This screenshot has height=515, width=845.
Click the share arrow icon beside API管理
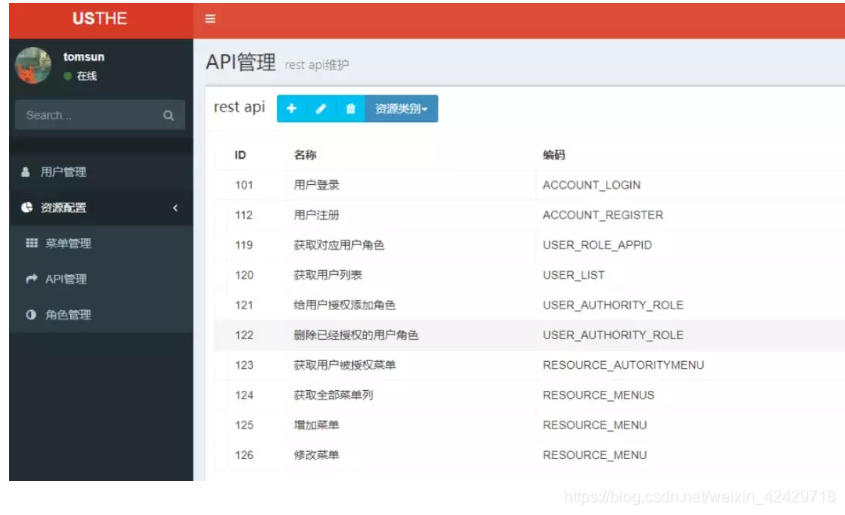click(x=32, y=279)
